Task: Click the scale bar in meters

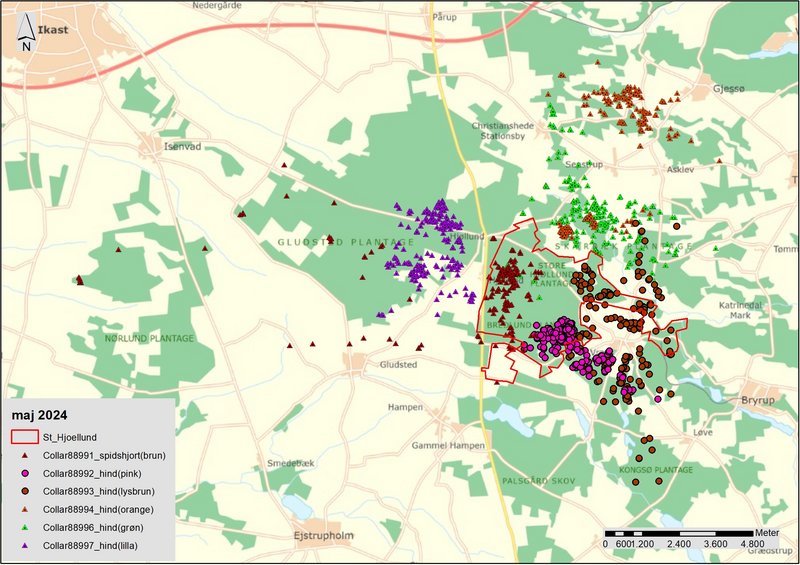Action: 678,531
